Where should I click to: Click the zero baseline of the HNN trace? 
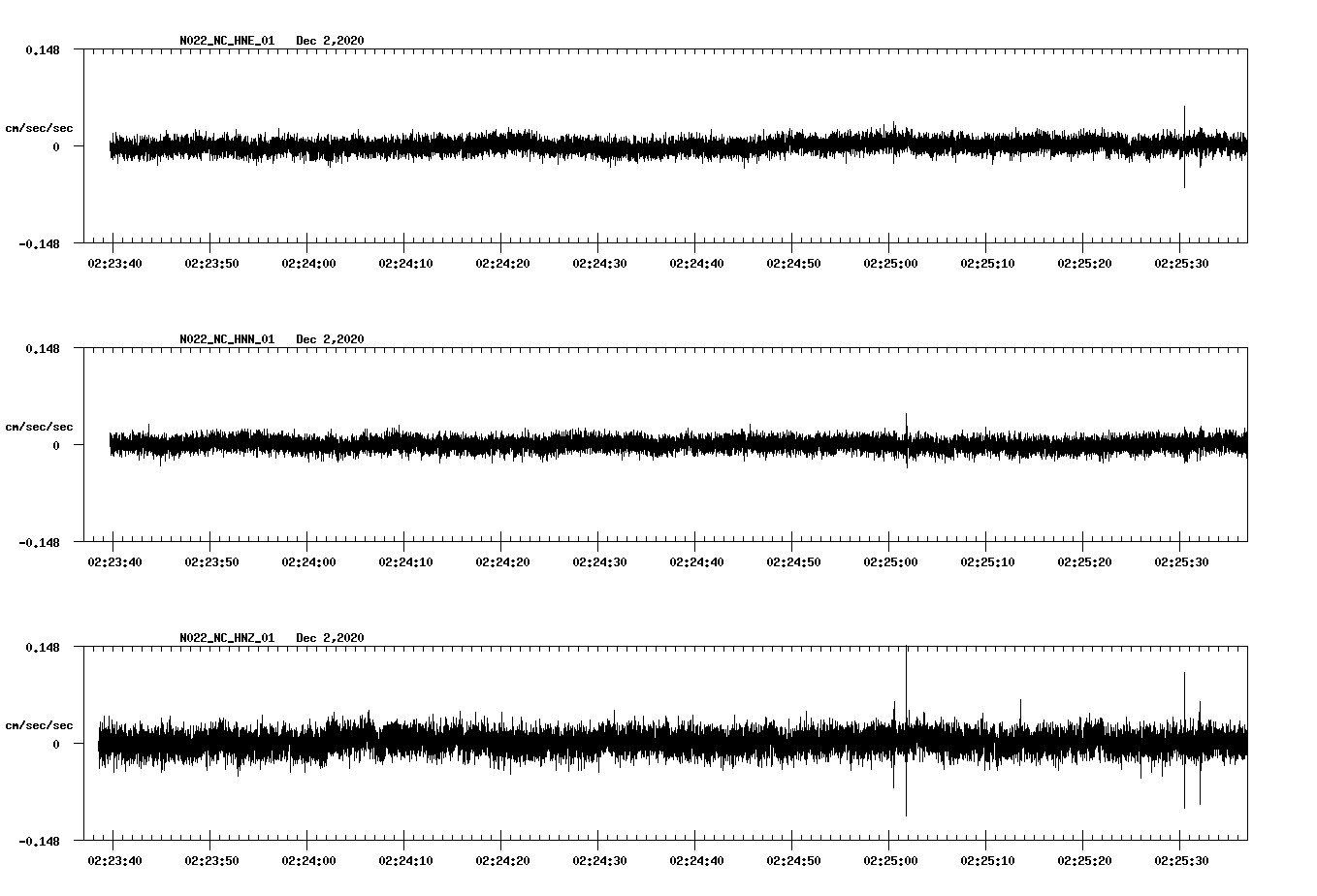[582, 446]
